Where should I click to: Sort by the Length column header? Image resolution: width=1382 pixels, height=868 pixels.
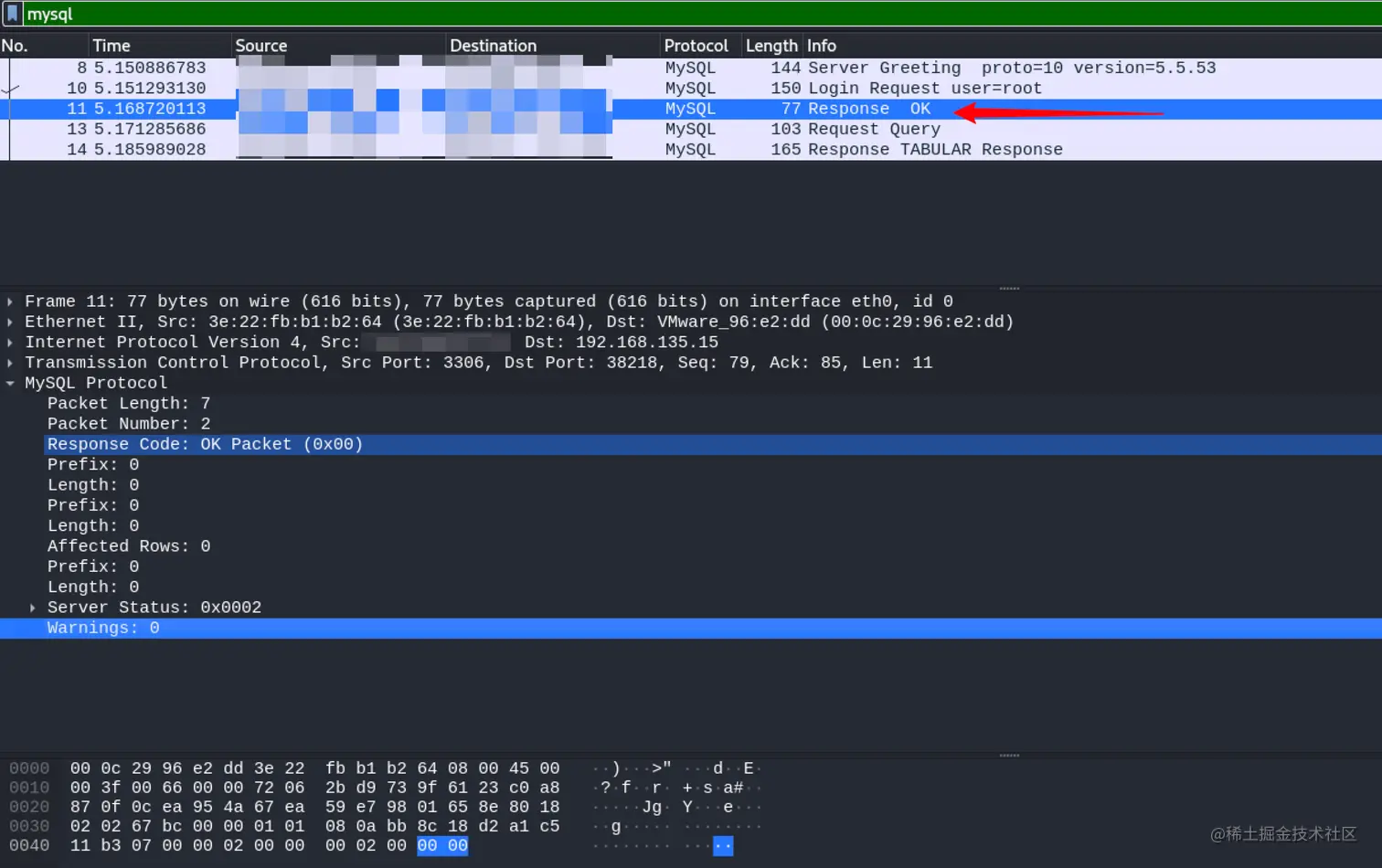772,46
